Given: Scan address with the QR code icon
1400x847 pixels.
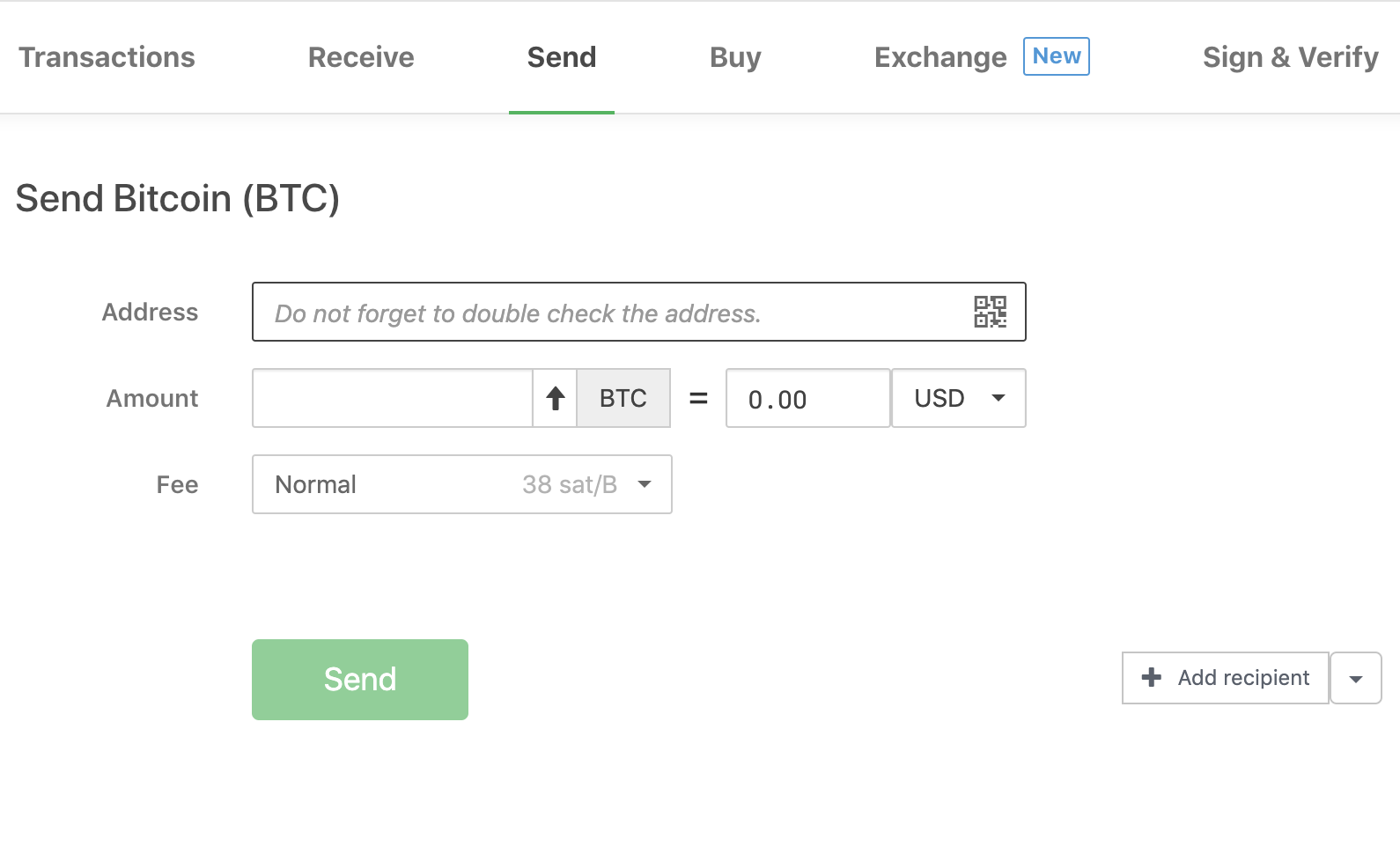Looking at the screenshot, I should point(990,312).
